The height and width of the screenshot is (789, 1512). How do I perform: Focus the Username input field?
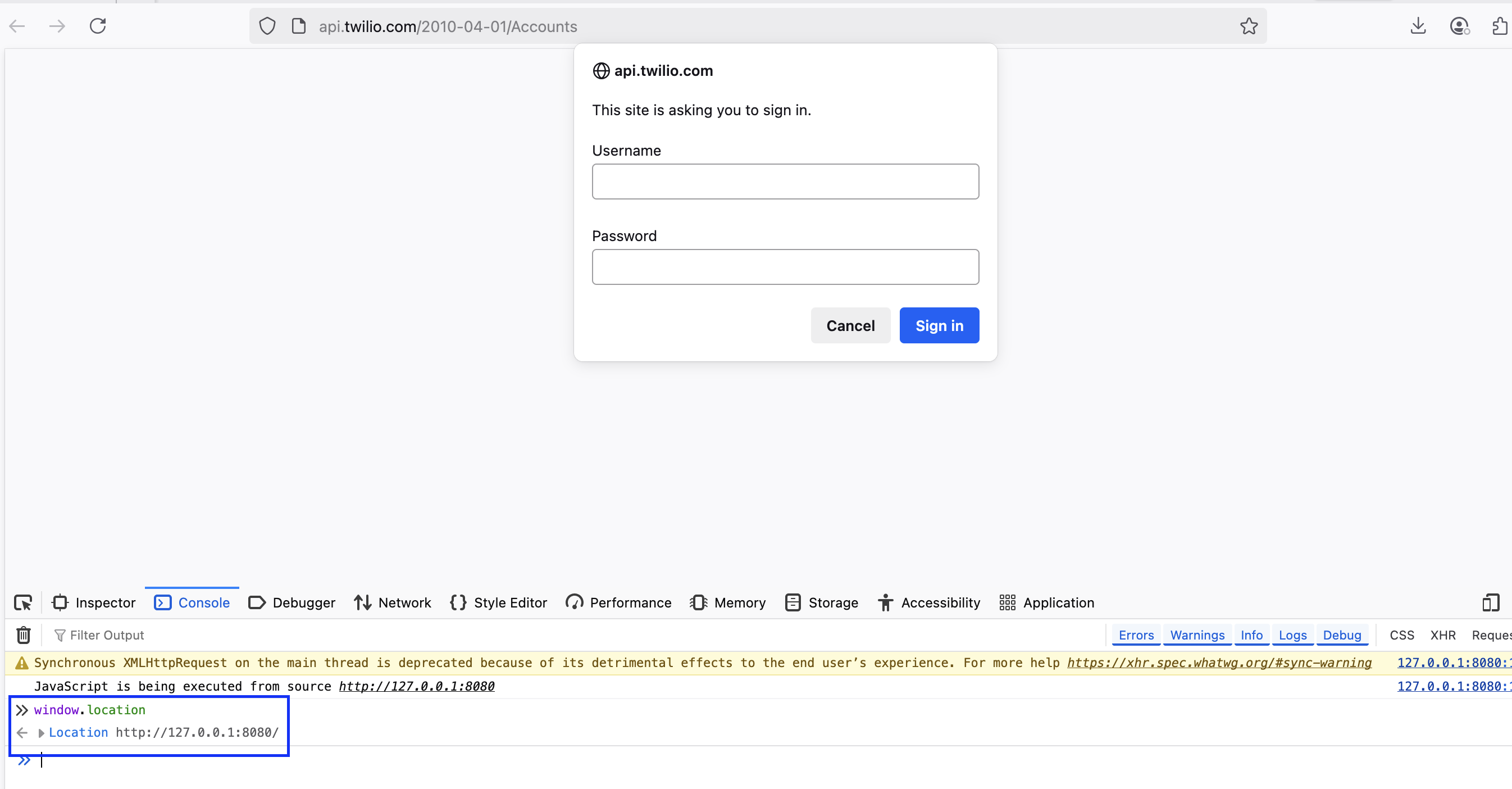pyautogui.click(x=785, y=182)
